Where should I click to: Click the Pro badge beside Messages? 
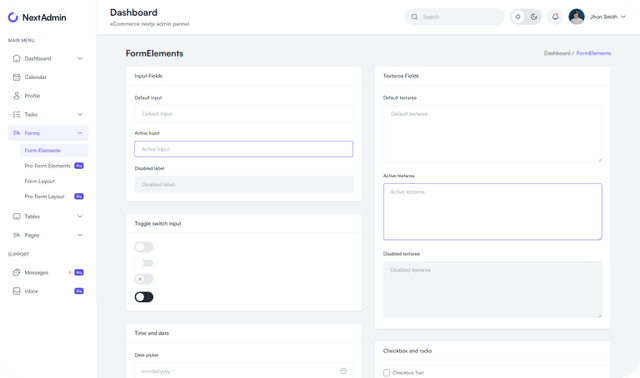(79, 272)
